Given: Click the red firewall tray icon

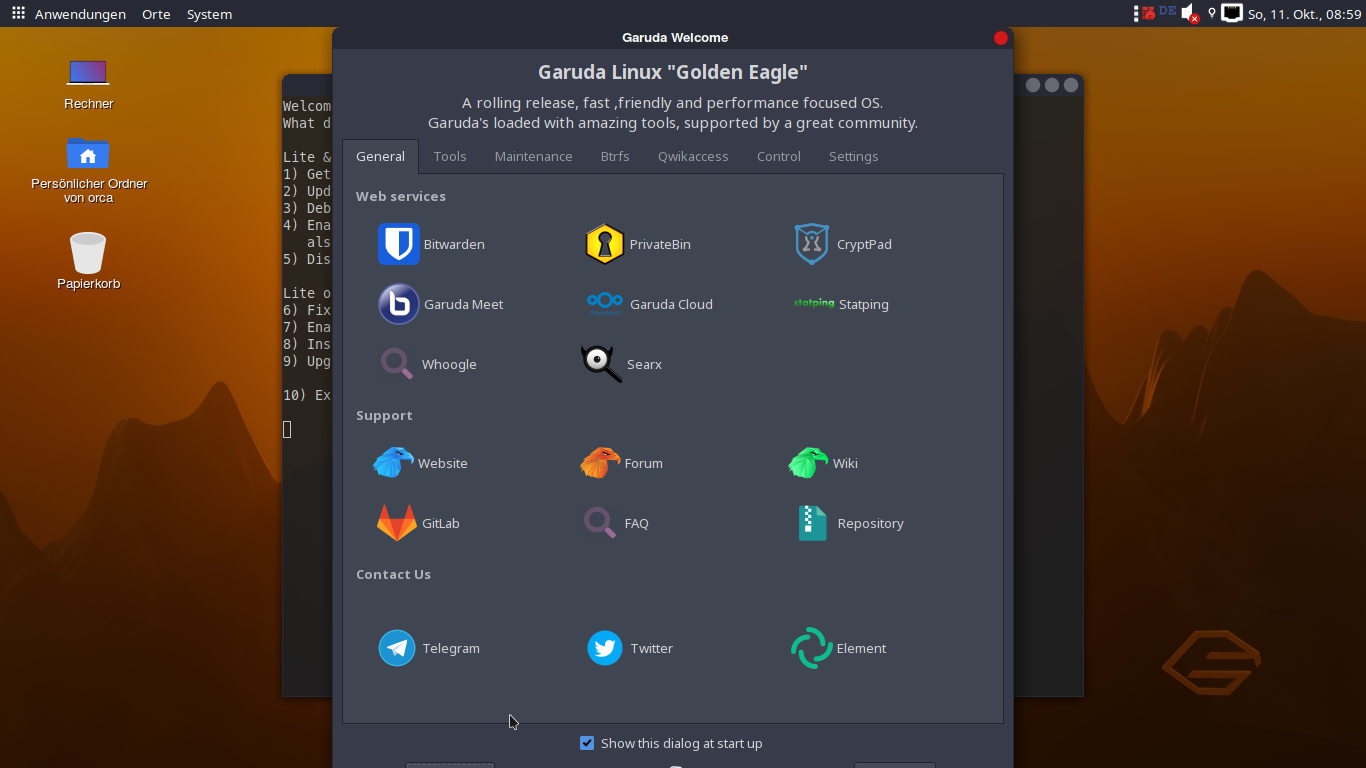Looking at the screenshot, I should pos(1149,13).
